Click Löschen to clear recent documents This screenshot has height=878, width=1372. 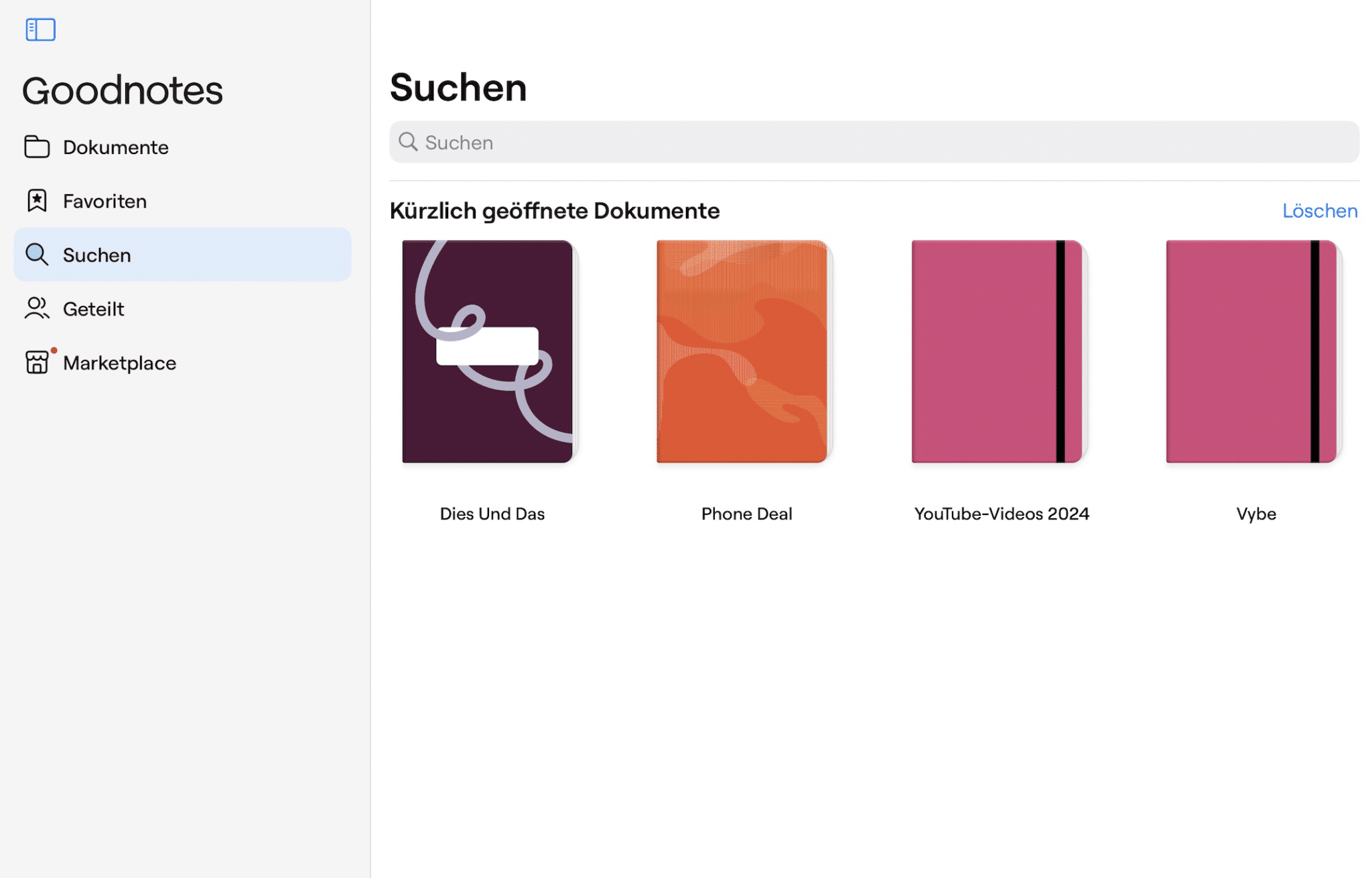point(1320,210)
